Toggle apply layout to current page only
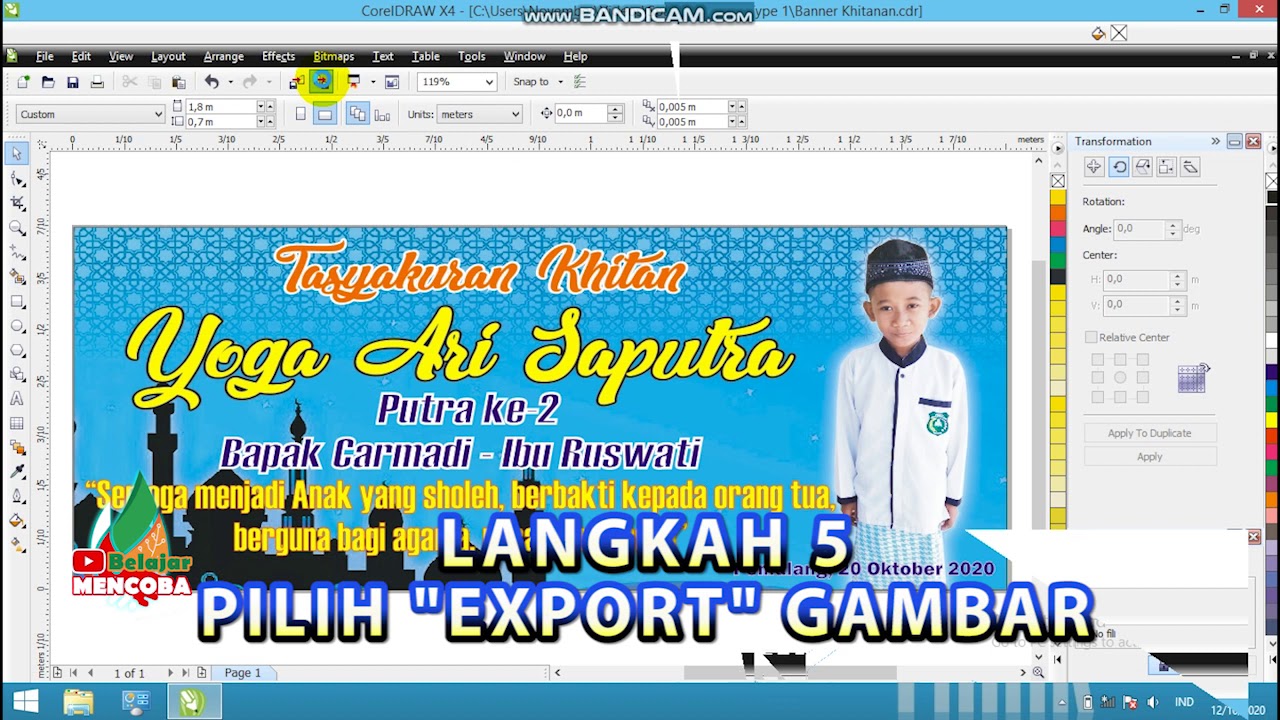 click(x=382, y=114)
